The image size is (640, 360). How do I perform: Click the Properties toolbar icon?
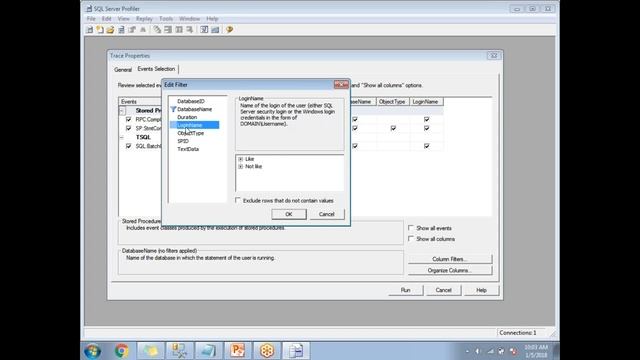[132, 30]
